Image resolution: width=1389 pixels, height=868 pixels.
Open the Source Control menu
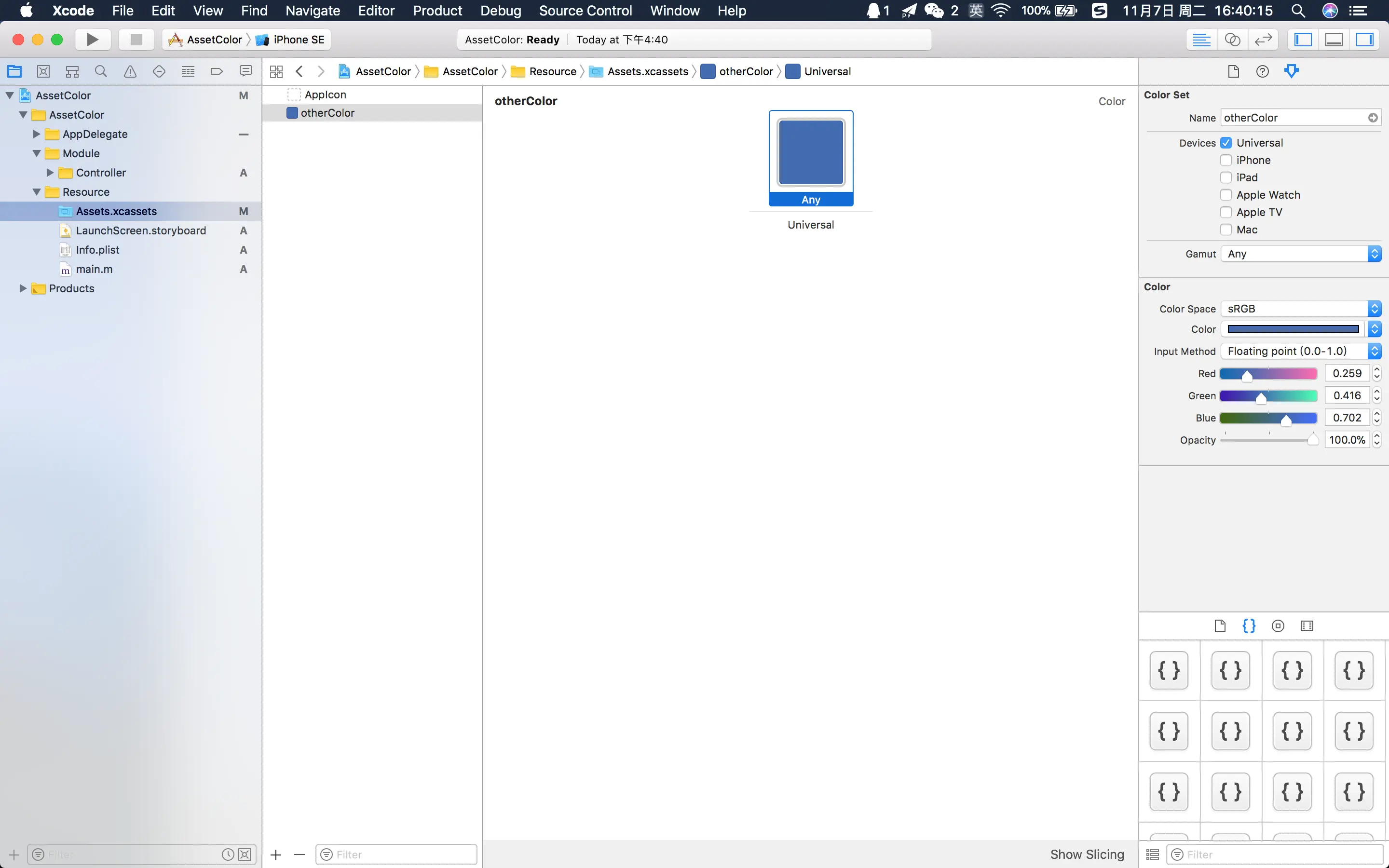(585, 10)
